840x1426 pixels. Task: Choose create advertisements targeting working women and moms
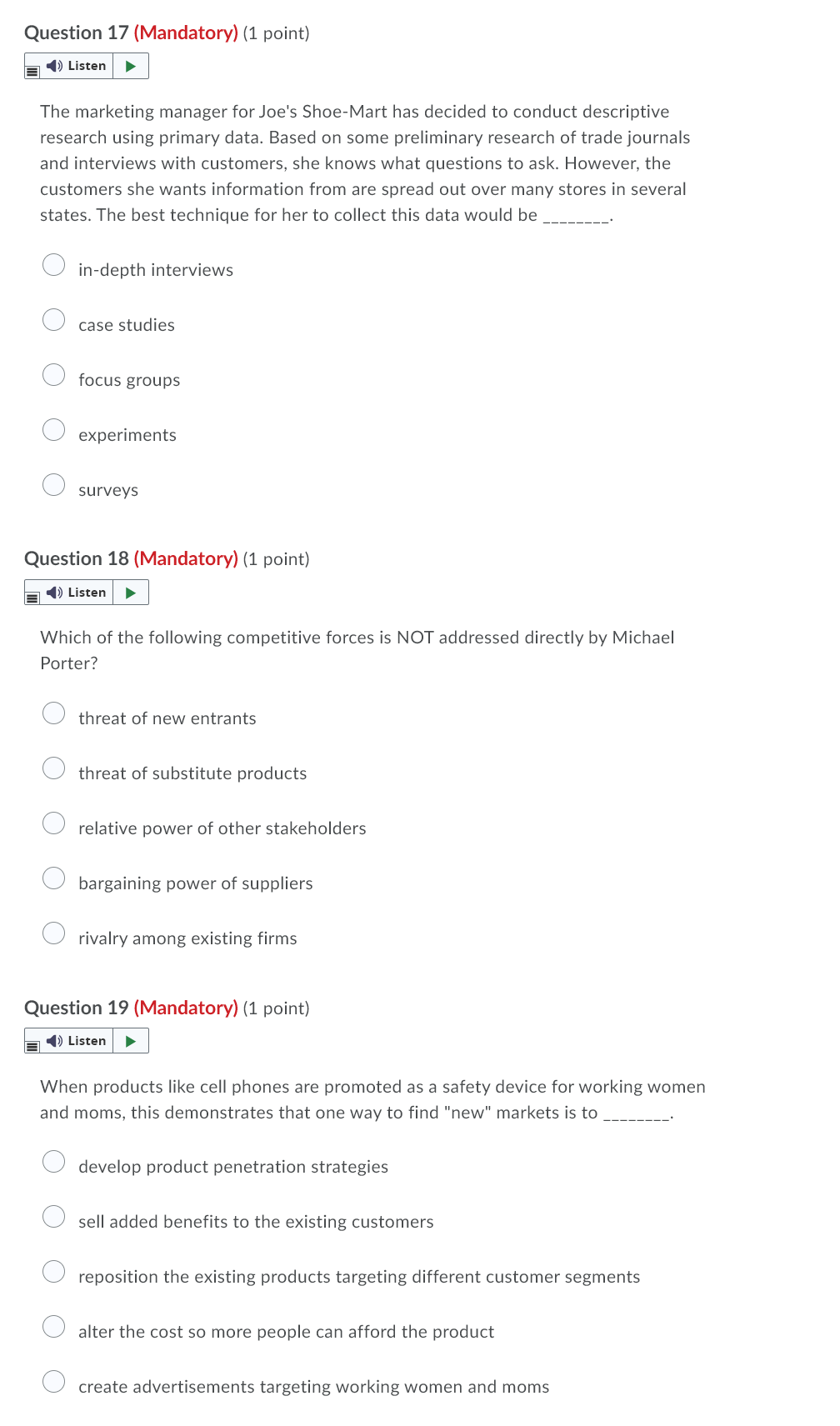click(x=54, y=1381)
